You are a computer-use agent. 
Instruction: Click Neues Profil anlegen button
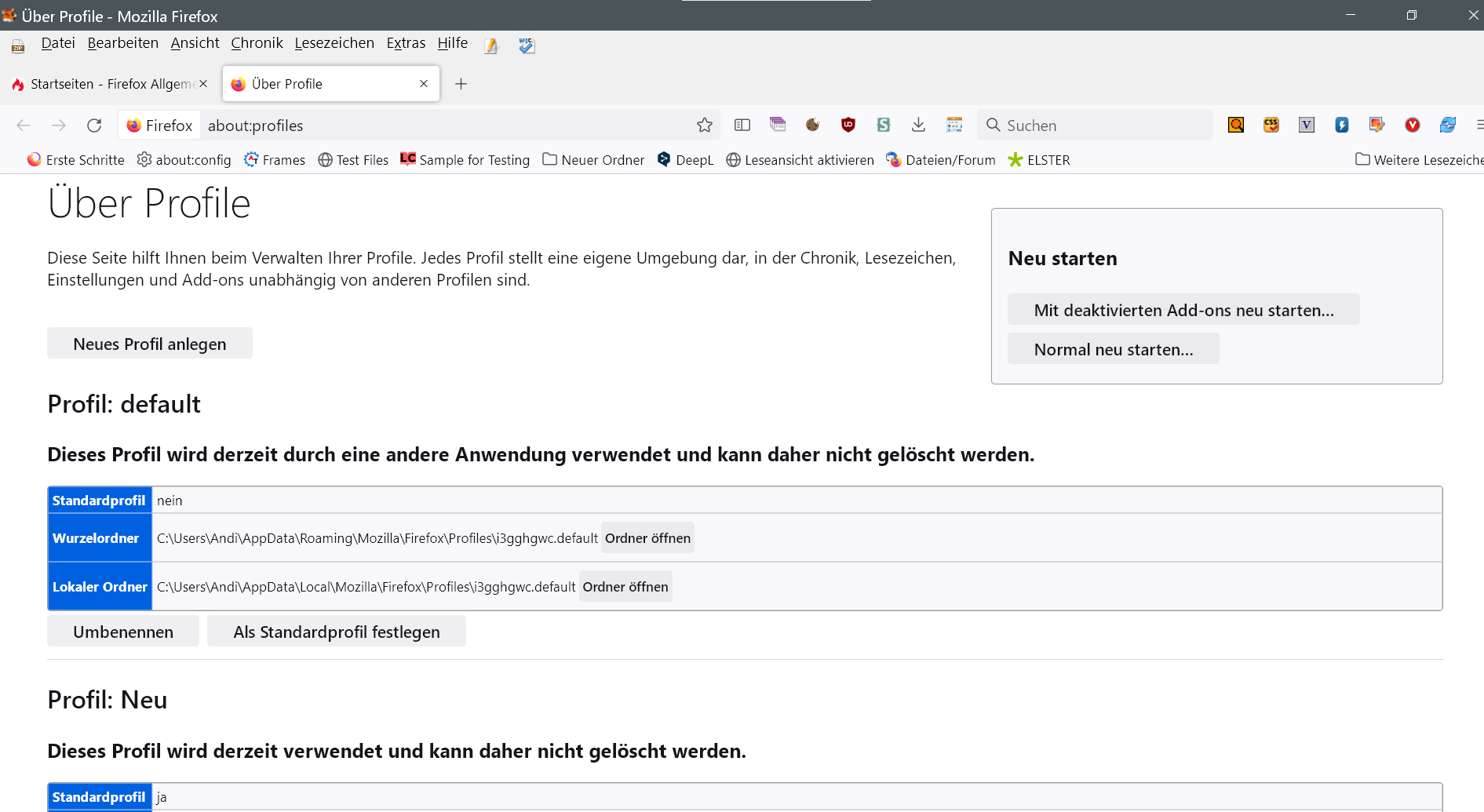(x=149, y=344)
